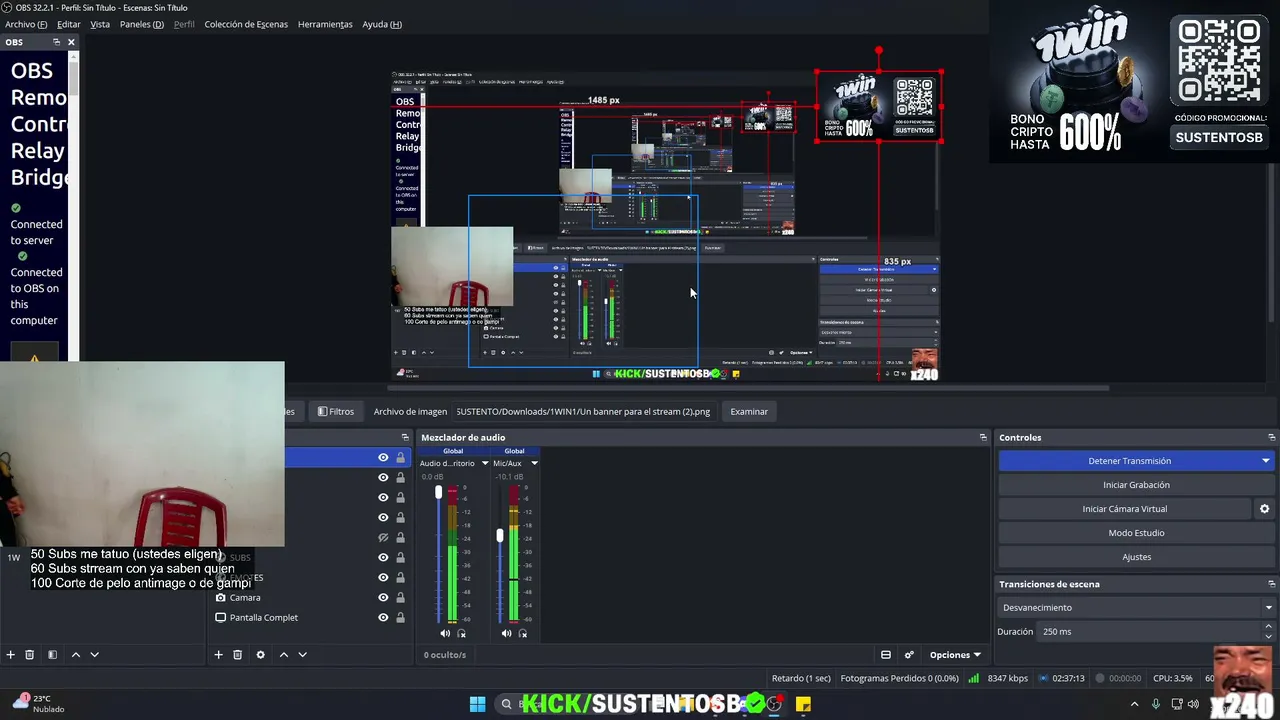The image size is (1280, 720).
Task: Open scene filters icon in the scenes toolbar
Action: pos(52,655)
